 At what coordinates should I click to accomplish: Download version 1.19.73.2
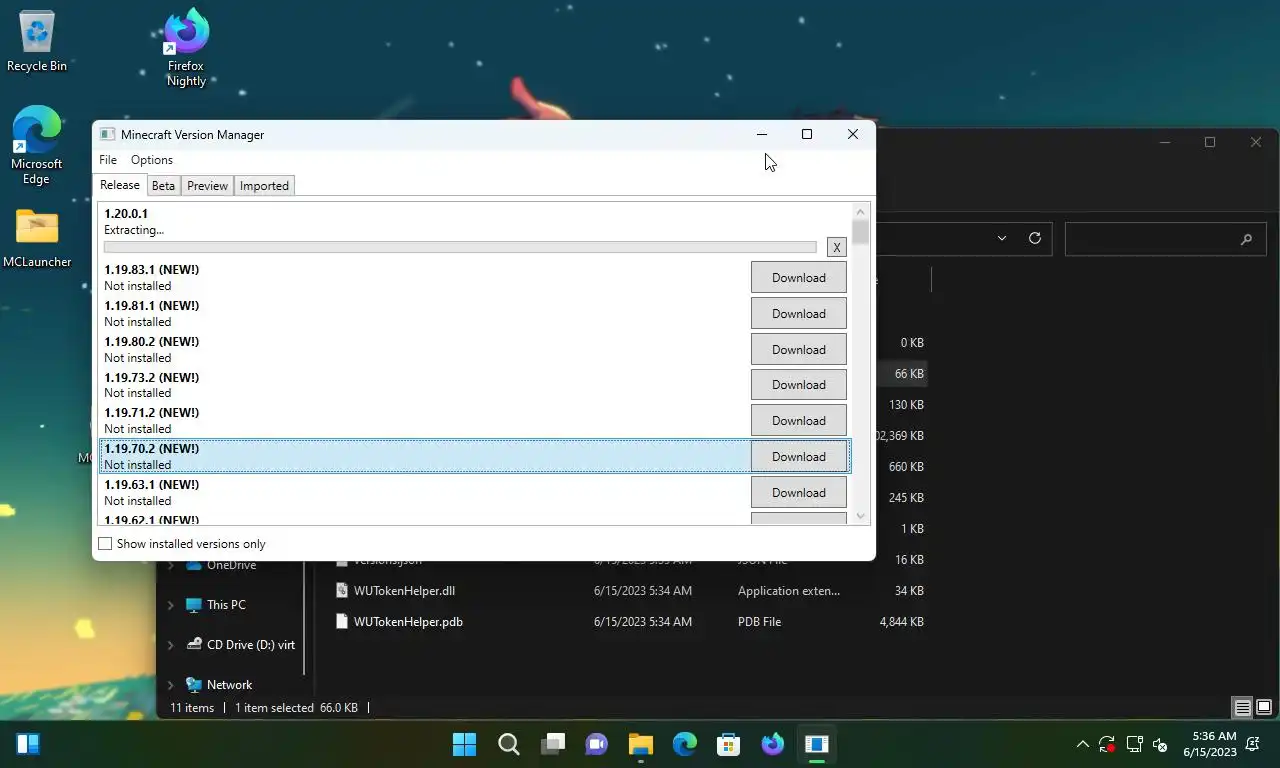coord(799,385)
